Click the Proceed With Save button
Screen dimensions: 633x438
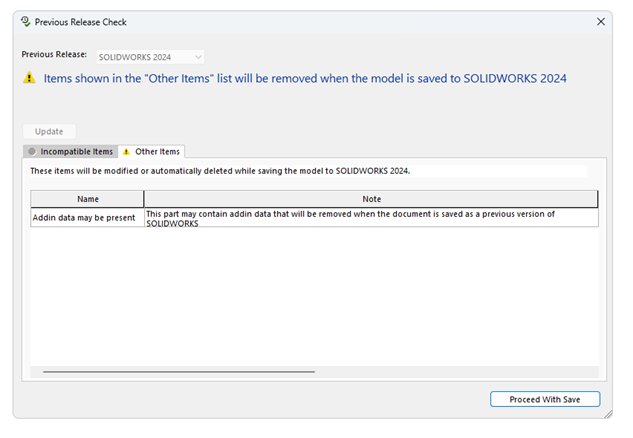(545, 399)
